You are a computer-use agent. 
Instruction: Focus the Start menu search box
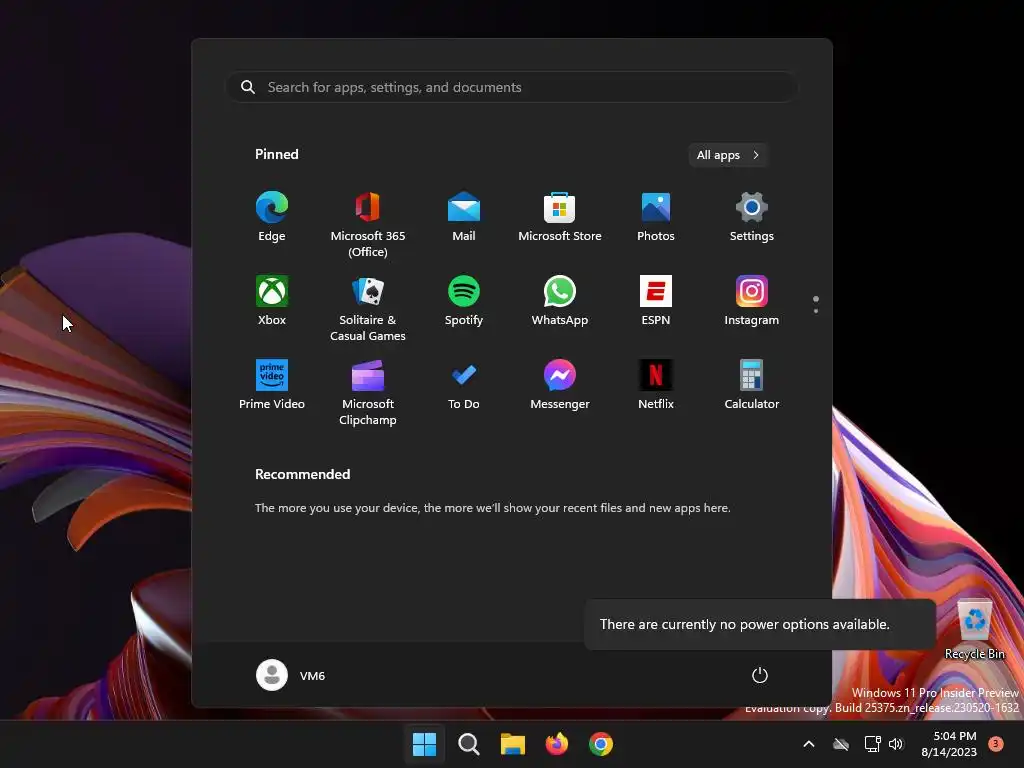[x=512, y=87]
